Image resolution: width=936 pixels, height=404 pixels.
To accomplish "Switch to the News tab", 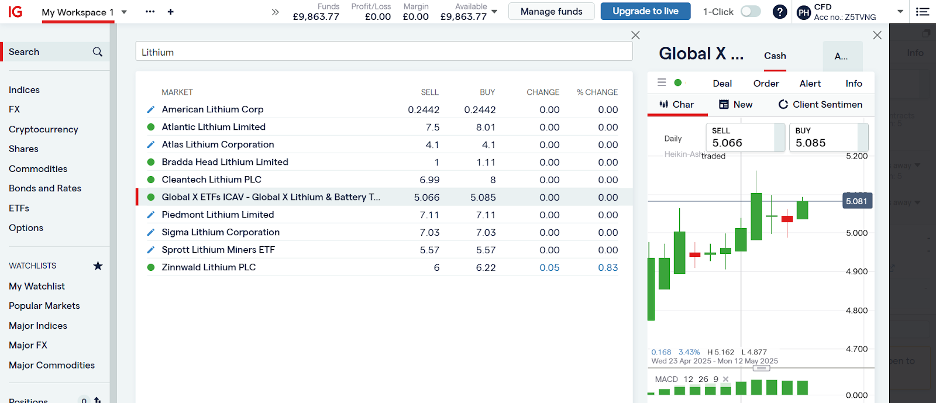I will click(735, 104).
